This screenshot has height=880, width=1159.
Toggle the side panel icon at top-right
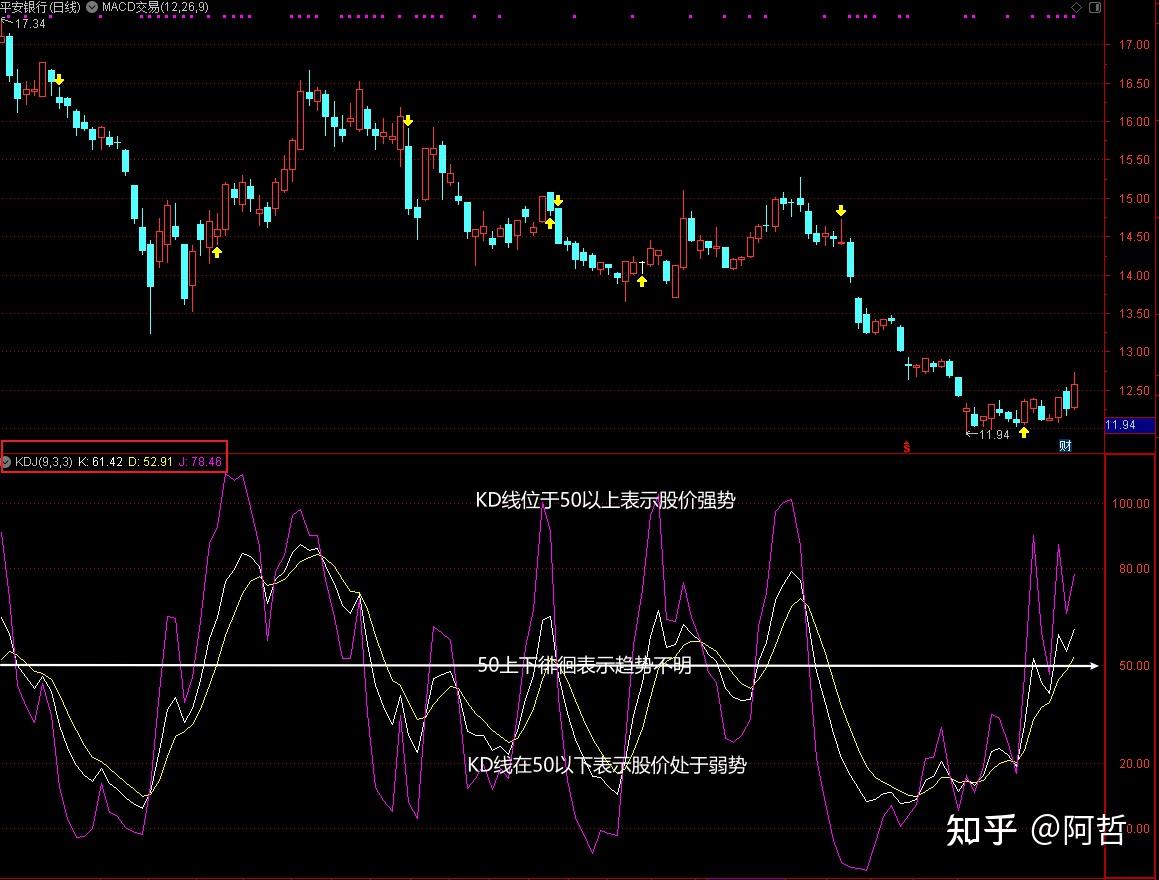1095,7
